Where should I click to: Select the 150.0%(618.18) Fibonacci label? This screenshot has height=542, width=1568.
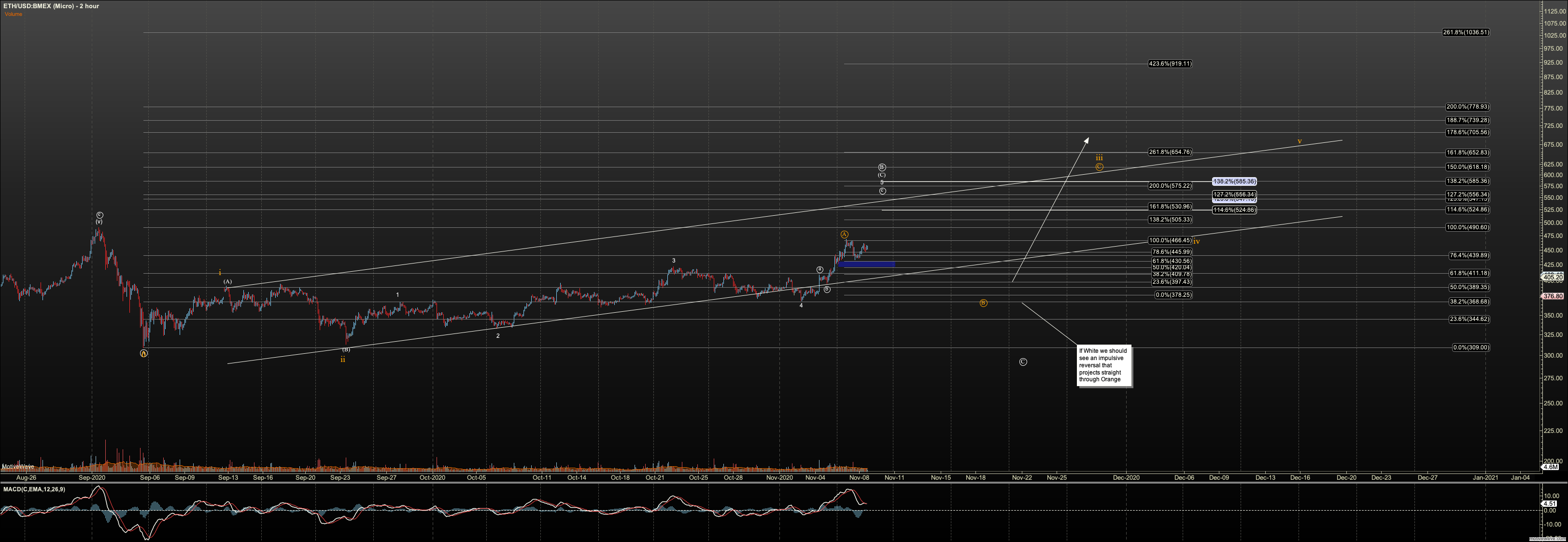point(1468,167)
